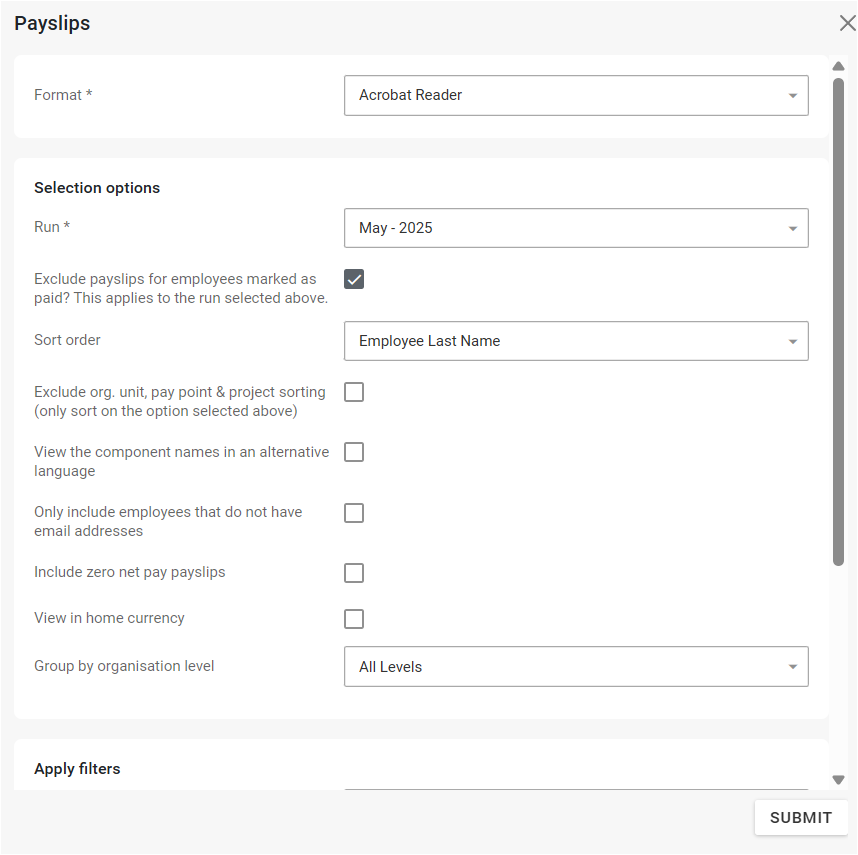Toggle View in home currency checkbox
This screenshot has width=858, height=855.
354,619
